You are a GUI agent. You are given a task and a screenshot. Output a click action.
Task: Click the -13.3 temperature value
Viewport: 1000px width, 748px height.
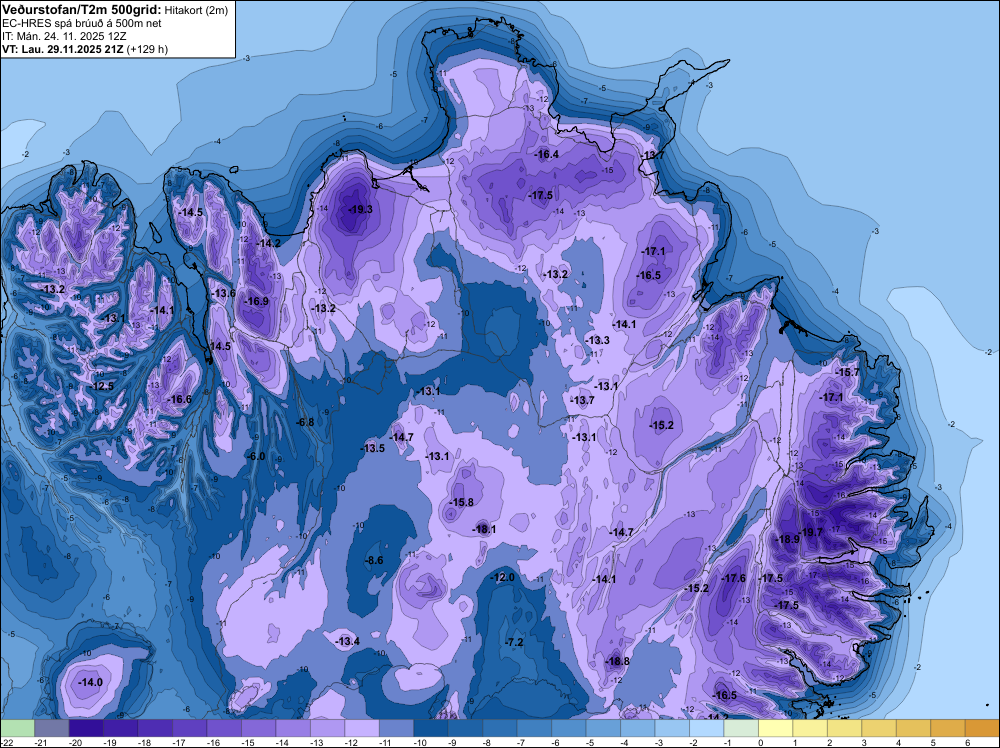[x=598, y=341]
